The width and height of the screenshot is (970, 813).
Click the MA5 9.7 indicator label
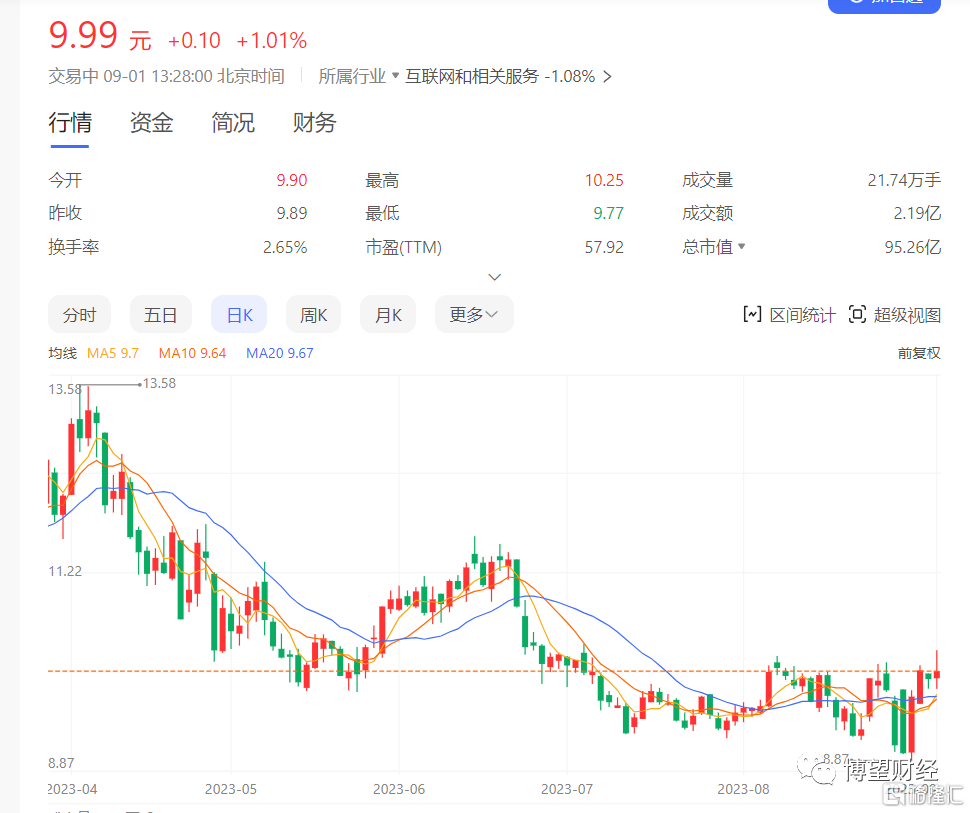tap(113, 353)
